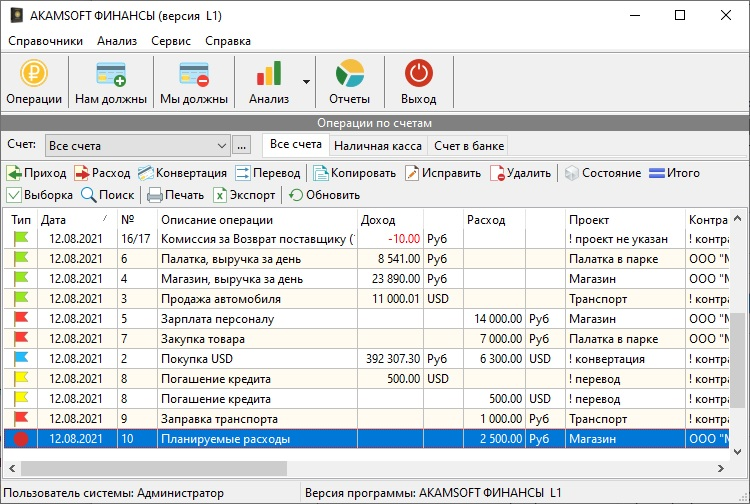Create a Перевод transfer
The image size is (750, 504).
point(268,173)
